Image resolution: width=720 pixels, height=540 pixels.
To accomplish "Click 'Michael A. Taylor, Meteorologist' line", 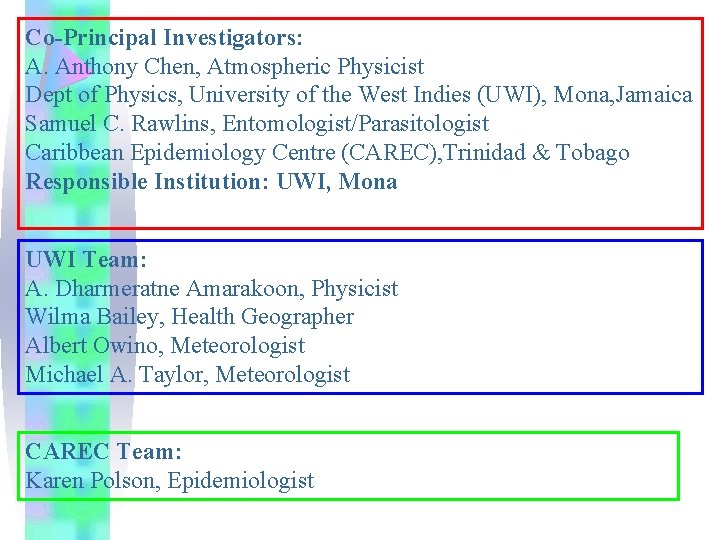I will [x=187, y=375].
